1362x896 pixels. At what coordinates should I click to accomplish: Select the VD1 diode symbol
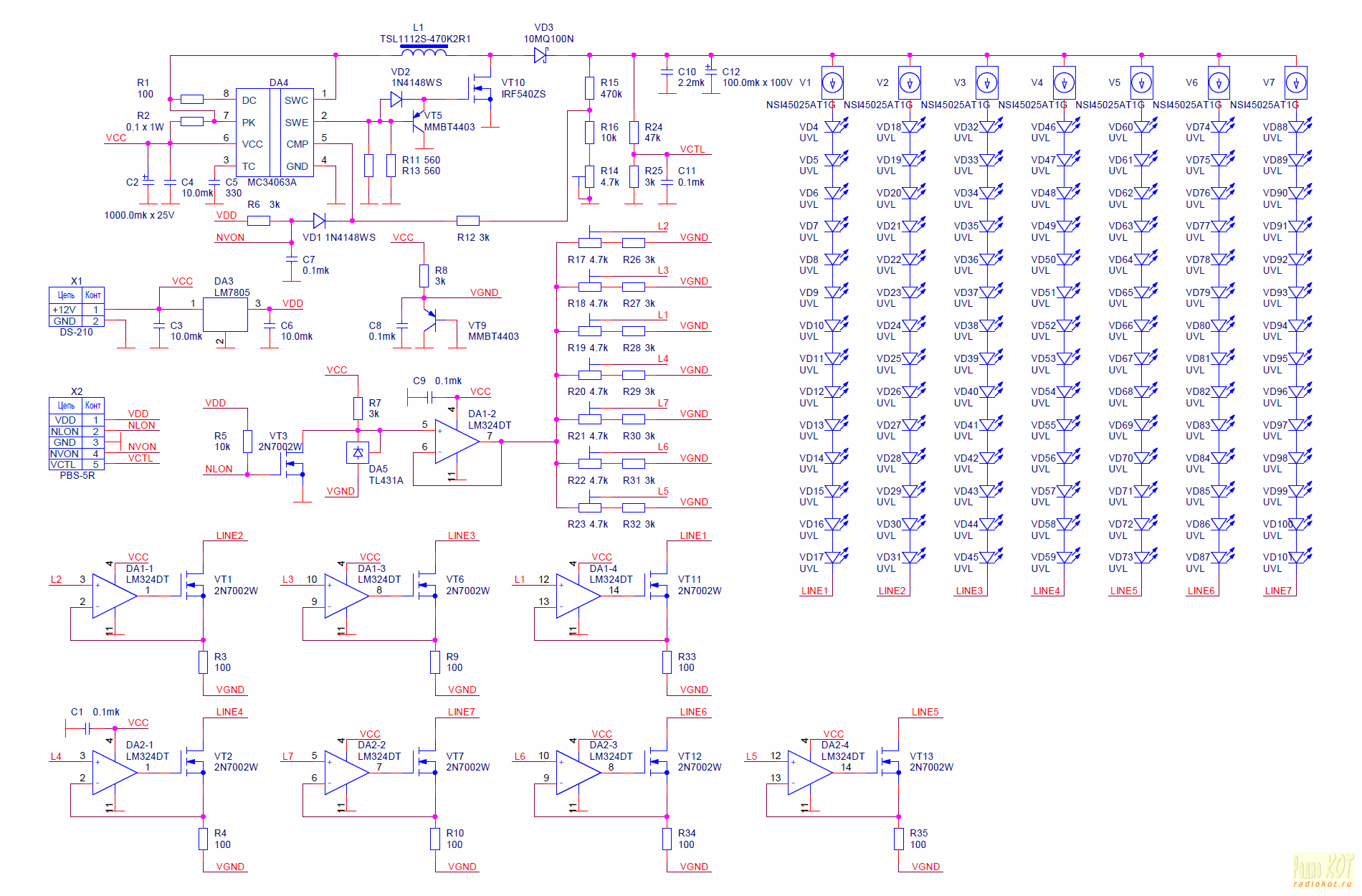click(x=319, y=221)
